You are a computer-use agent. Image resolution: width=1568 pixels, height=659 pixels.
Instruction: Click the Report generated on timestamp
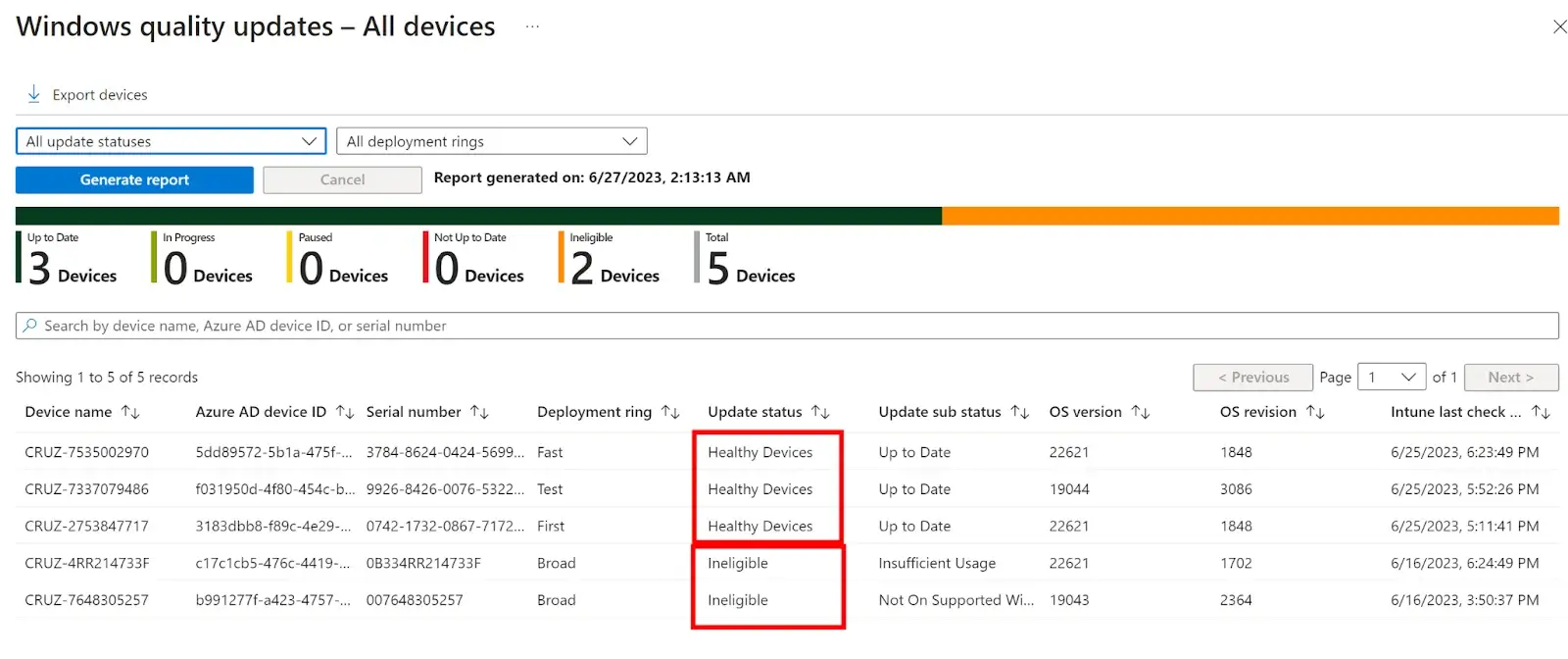[x=592, y=177]
